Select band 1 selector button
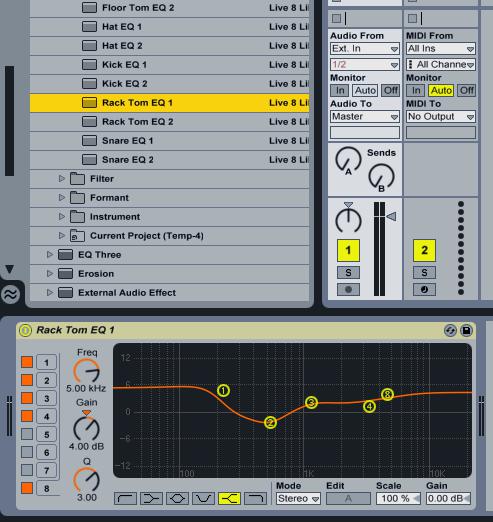This screenshot has width=493, height=522. click(47, 362)
